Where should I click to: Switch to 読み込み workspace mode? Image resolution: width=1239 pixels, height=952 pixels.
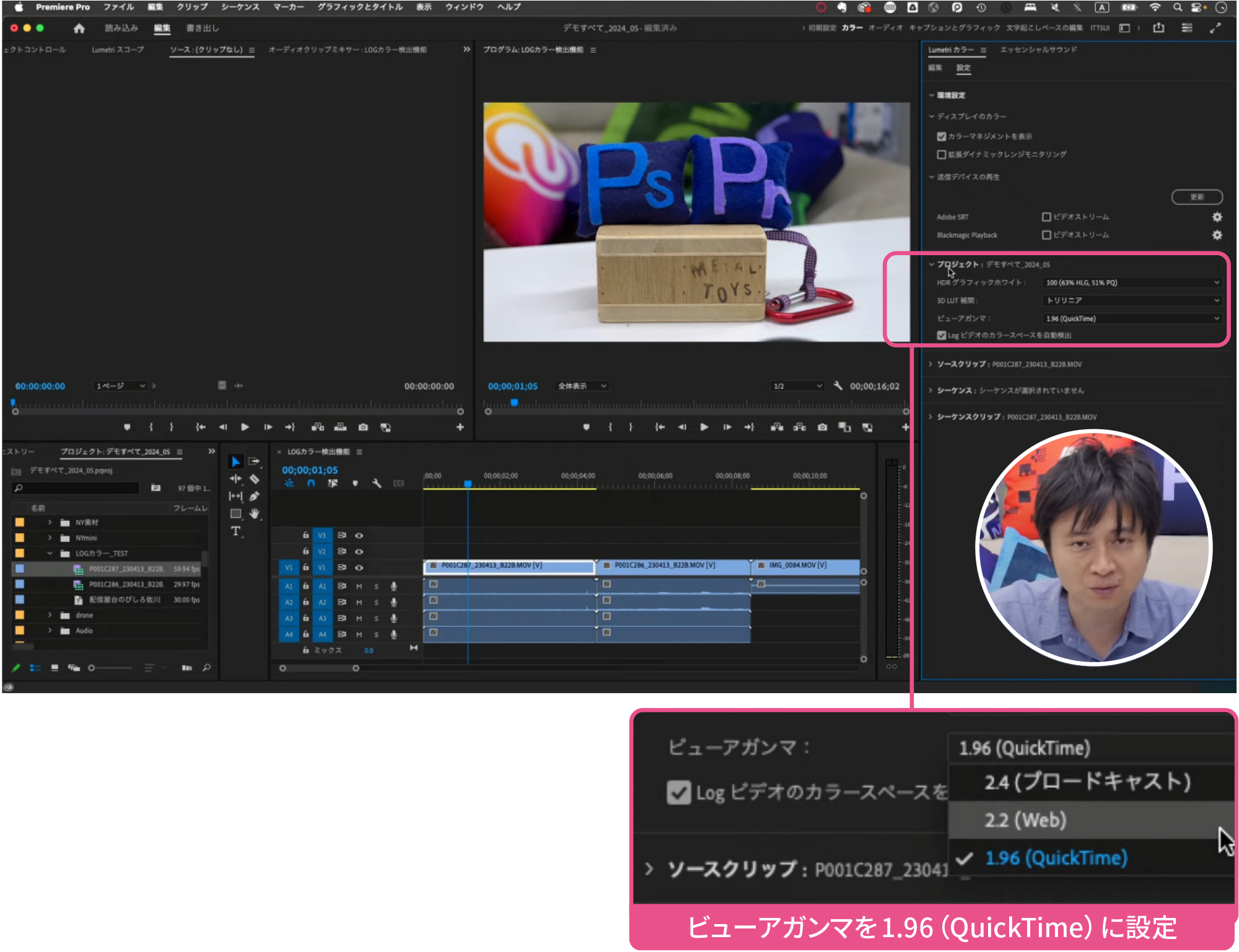[x=121, y=28]
